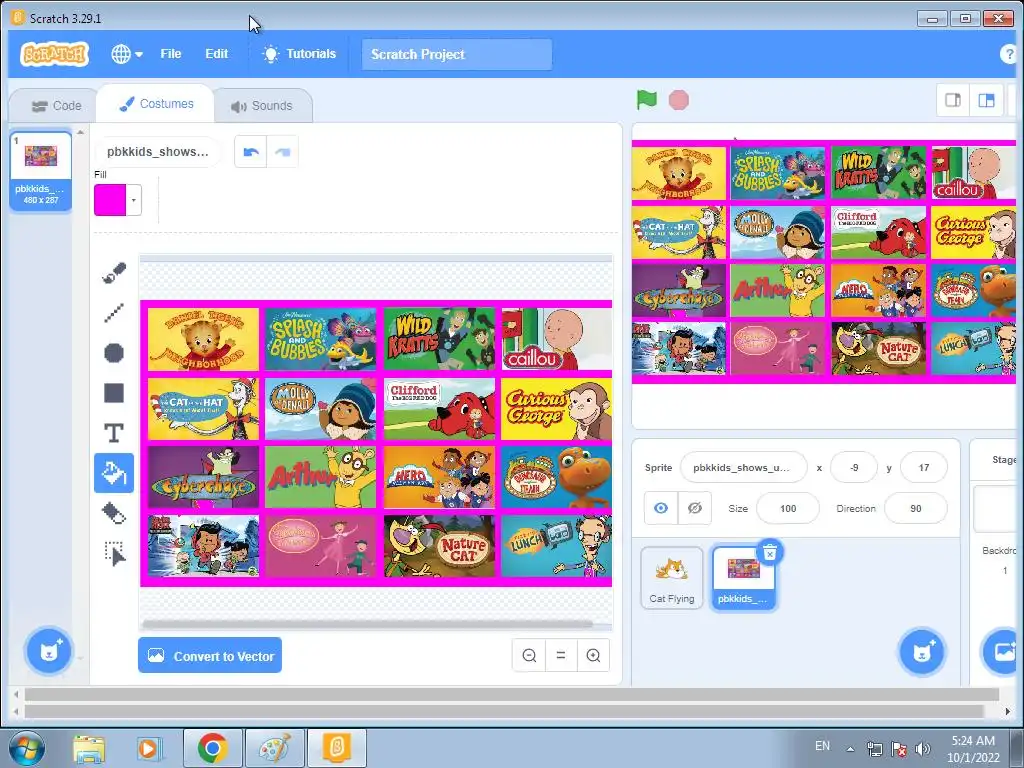Click the canvas horizontal scrollbar
Image resolution: width=1024 pixels, height=768 pixels.
367,624
